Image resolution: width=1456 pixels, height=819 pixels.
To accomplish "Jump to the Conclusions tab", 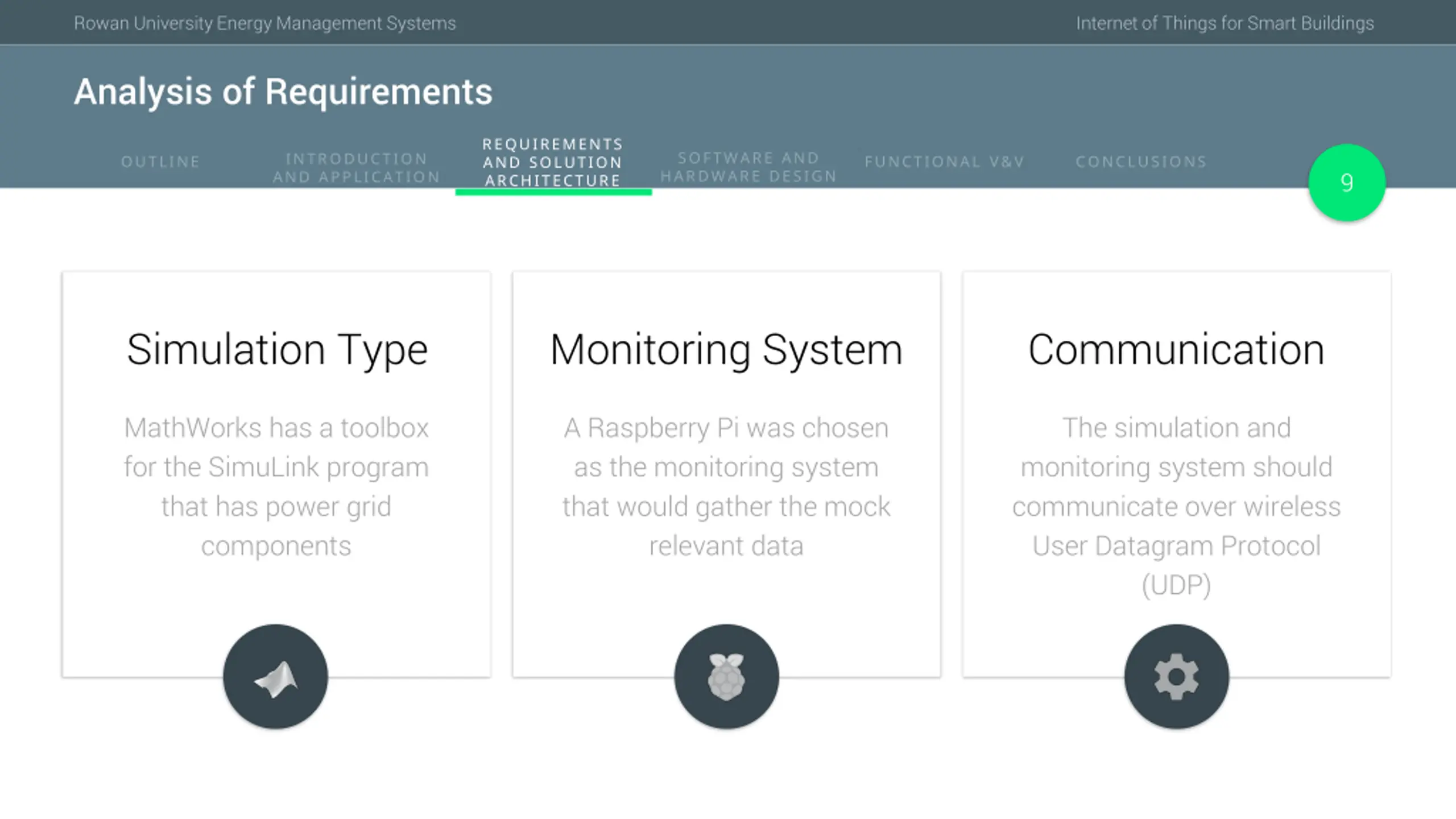I will 1141,162.
